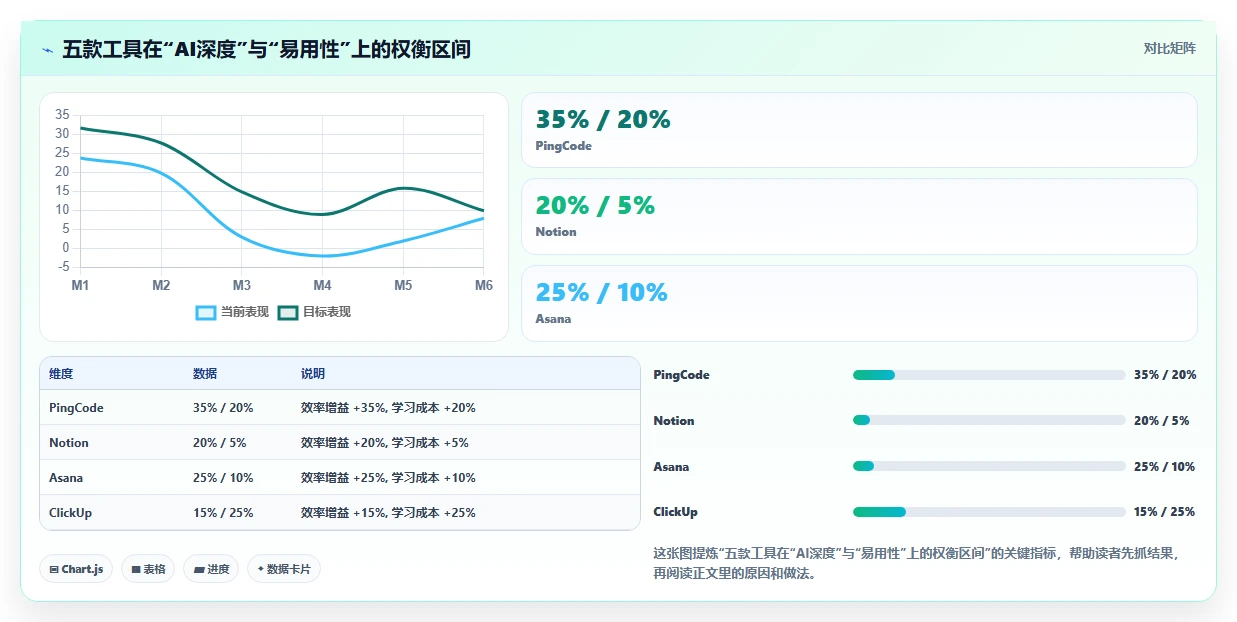Viewport: 1237px width, 622px height.
Task: Click the M2 axis label on chart
Action: point(161,285)
